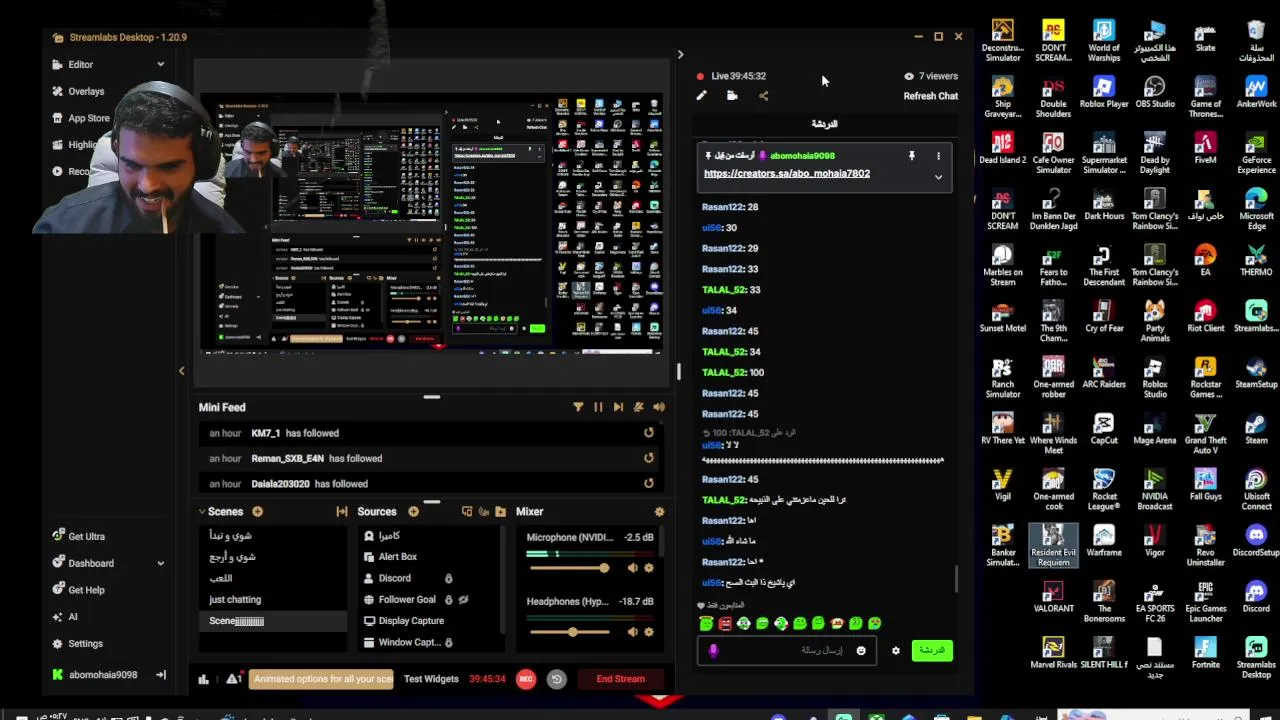Open App Store in the sidebar

89,118
